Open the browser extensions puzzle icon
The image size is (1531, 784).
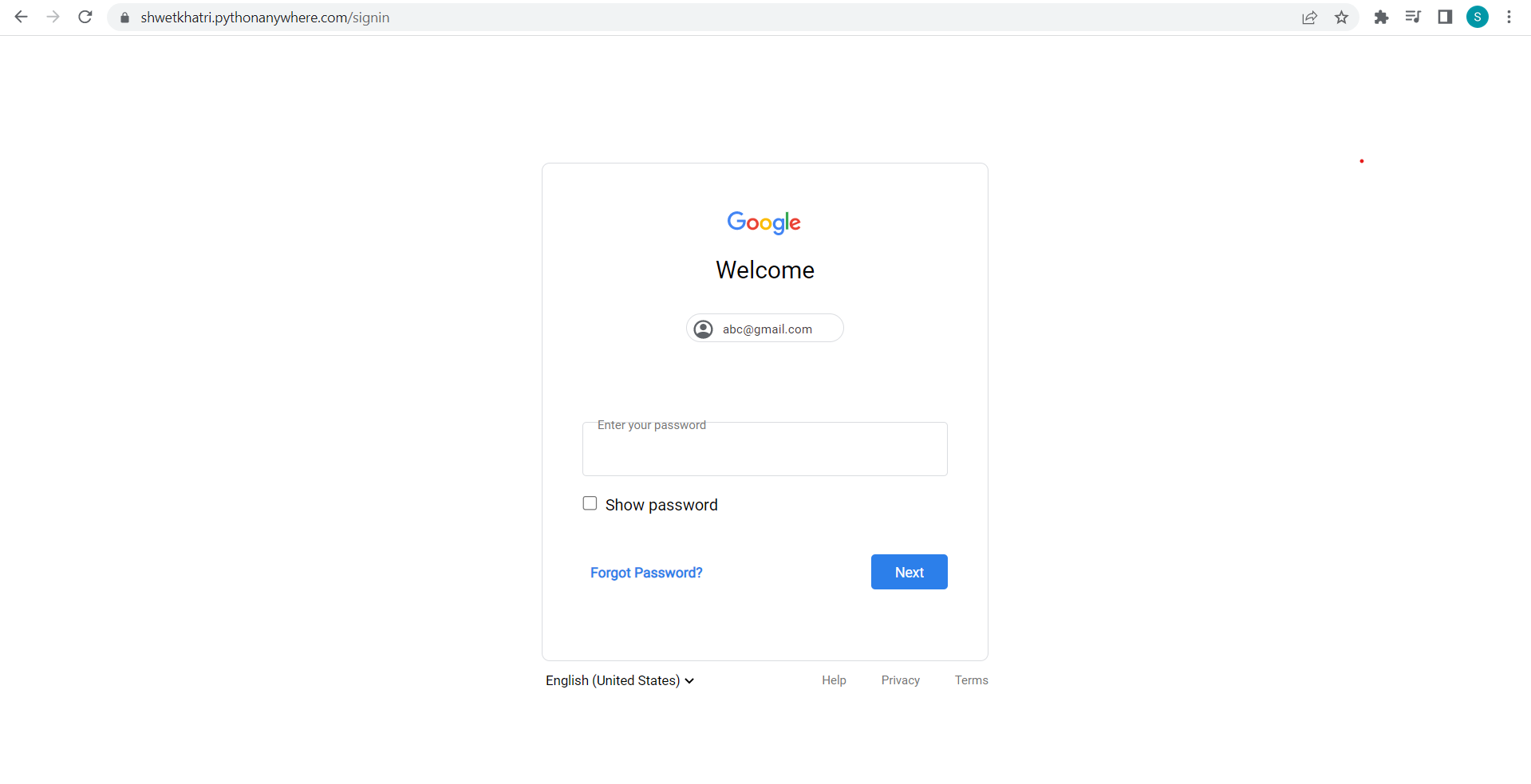[x=1381, y=17]
